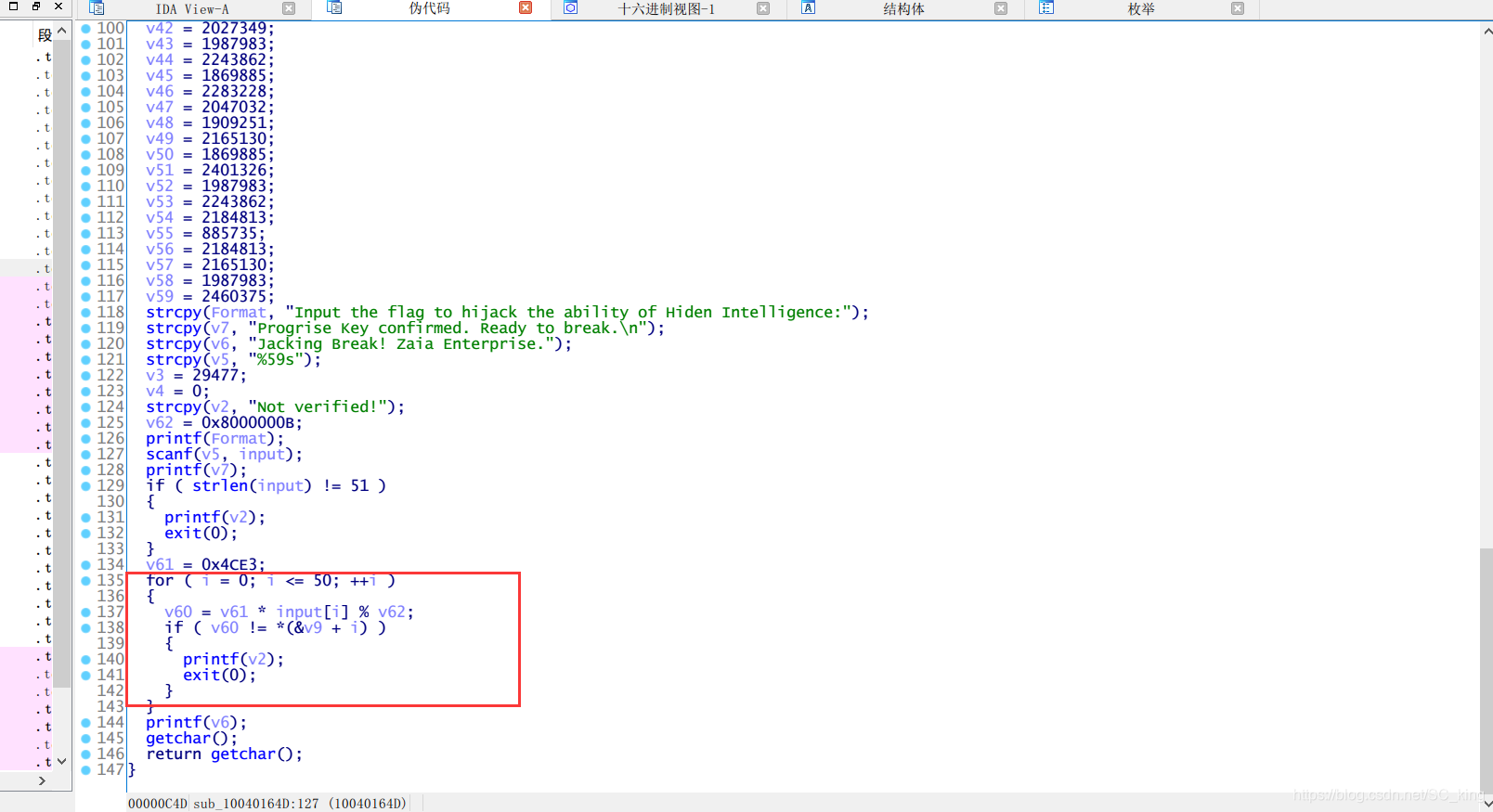Select the "Not verified!" string
The image size is (1493, 812).
[318, 407]
